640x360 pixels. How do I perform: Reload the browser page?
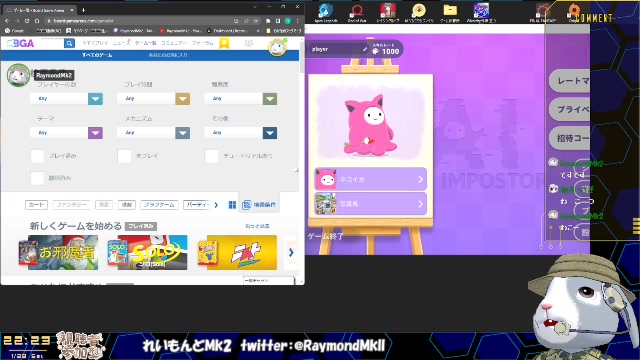click(27, 21)
